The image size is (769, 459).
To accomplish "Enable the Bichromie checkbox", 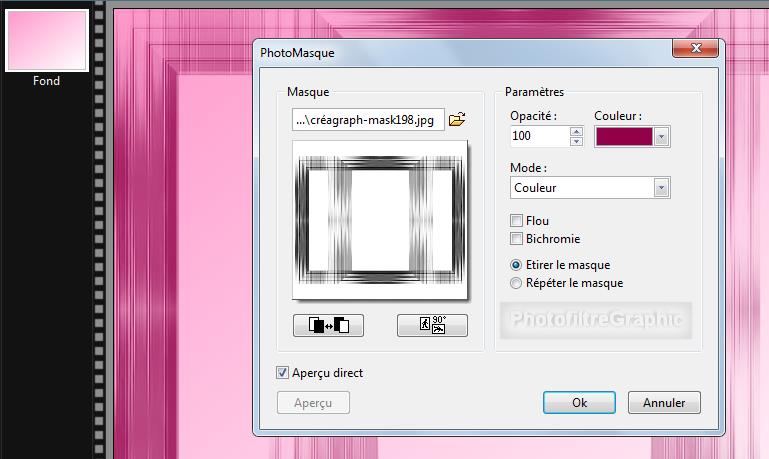I will click(517, 239).
